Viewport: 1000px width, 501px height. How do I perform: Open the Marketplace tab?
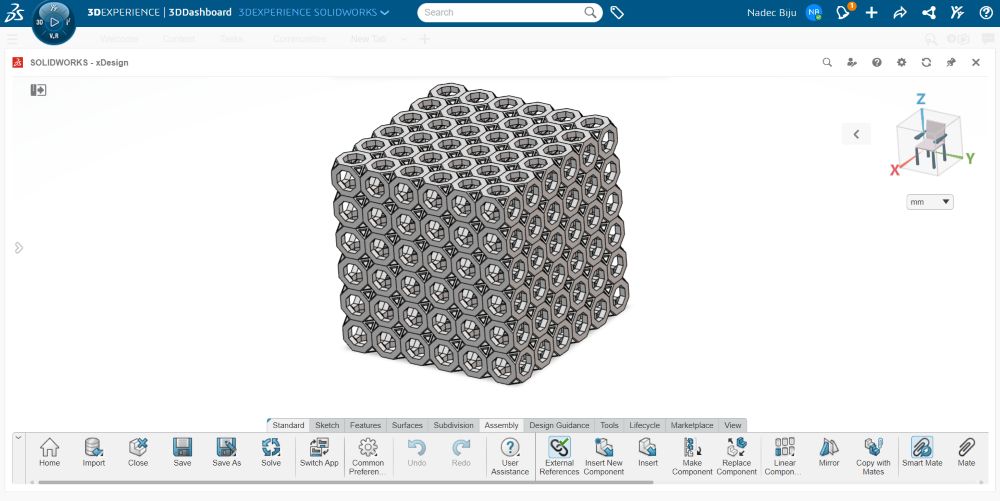point(692,425)
